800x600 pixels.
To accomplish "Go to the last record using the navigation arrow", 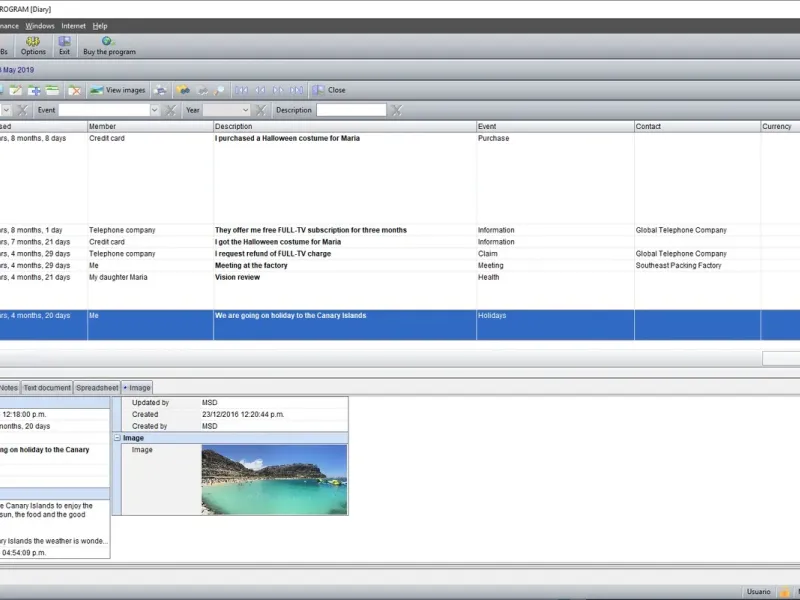I will click(x=298, y=90).
